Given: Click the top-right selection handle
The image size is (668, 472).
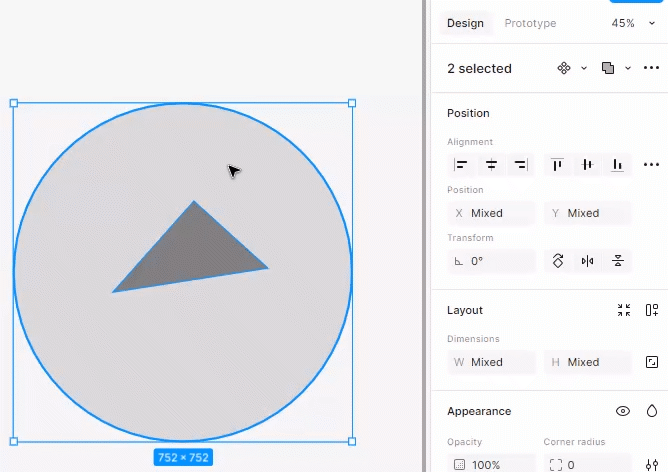Looking at the screenshot, I should [352, 103].
